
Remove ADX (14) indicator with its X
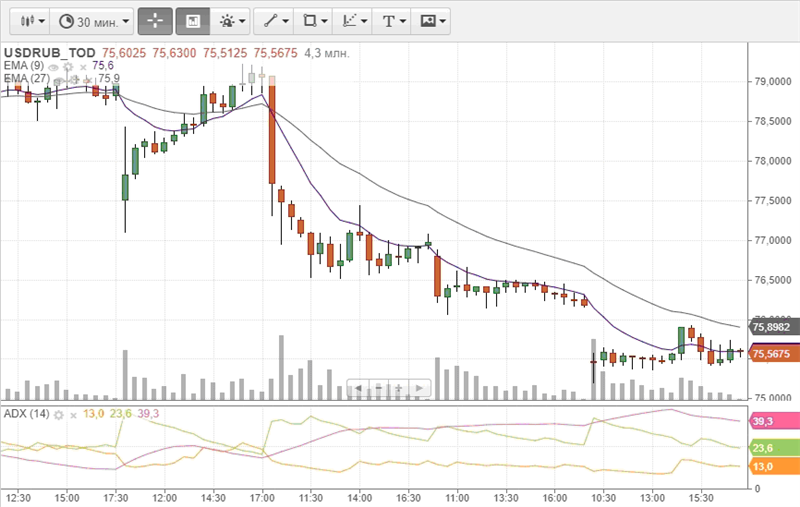pos(73,415)
